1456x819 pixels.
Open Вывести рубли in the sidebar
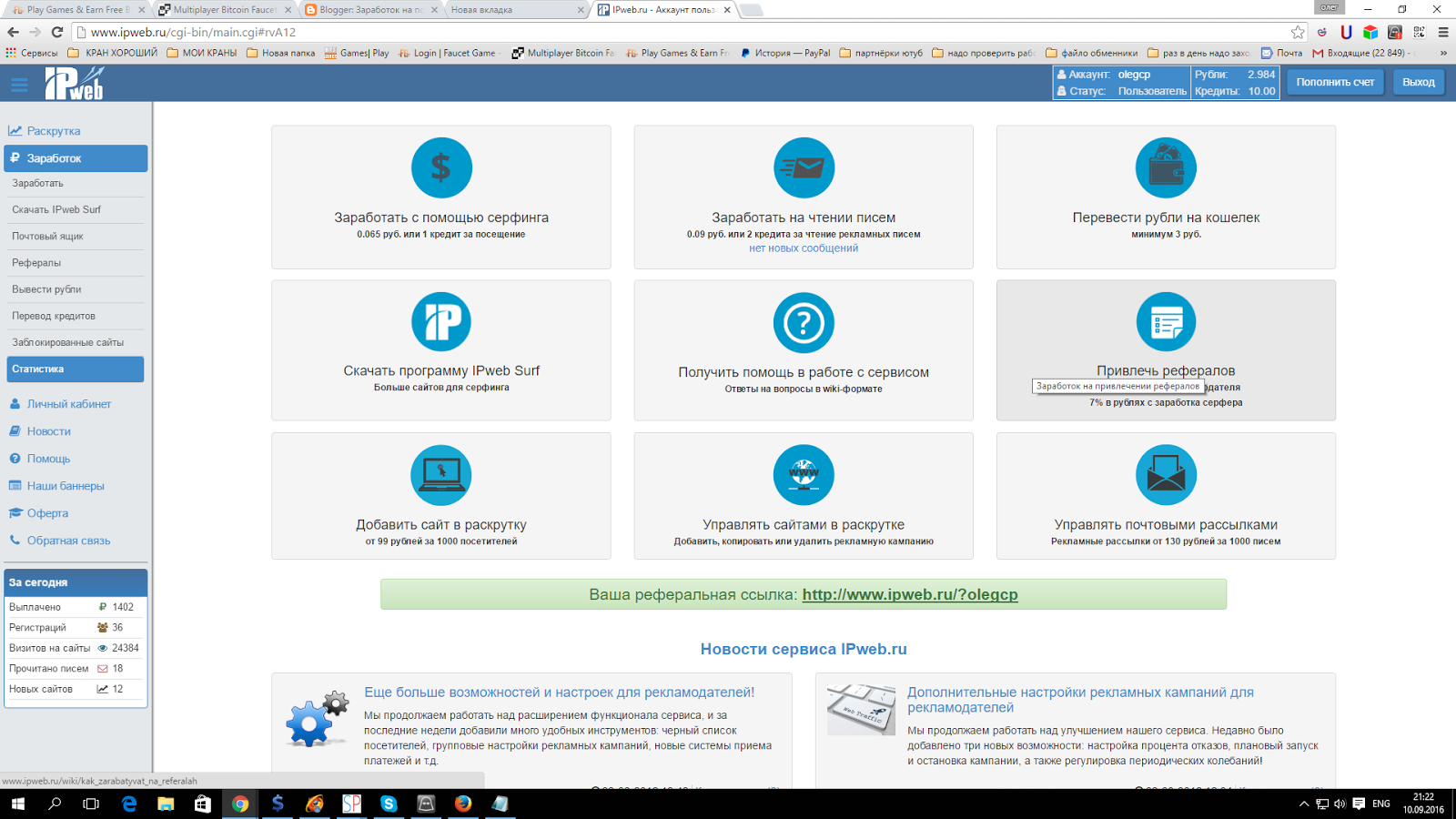pos(76,289)
